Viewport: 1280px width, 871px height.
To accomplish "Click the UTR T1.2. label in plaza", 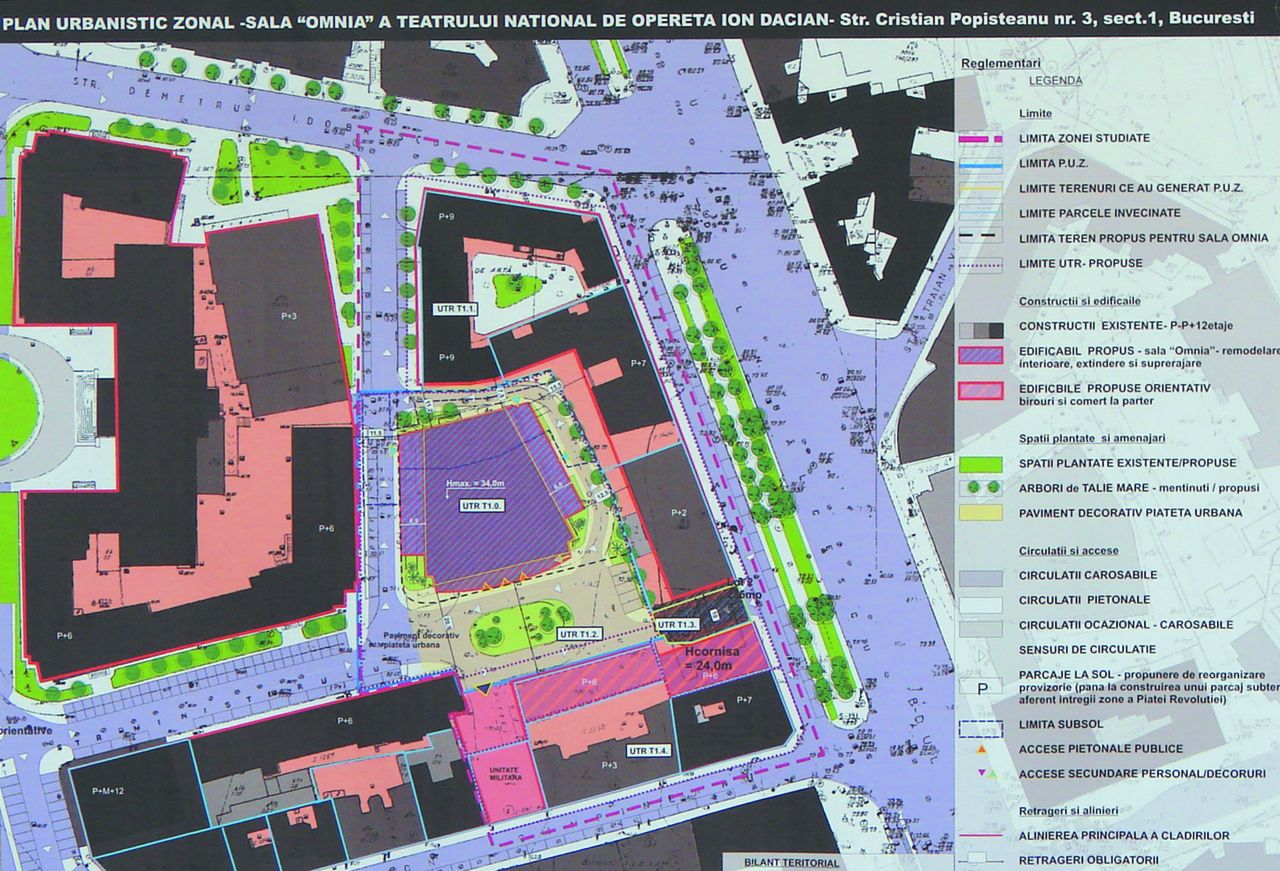I will point(579,634).
